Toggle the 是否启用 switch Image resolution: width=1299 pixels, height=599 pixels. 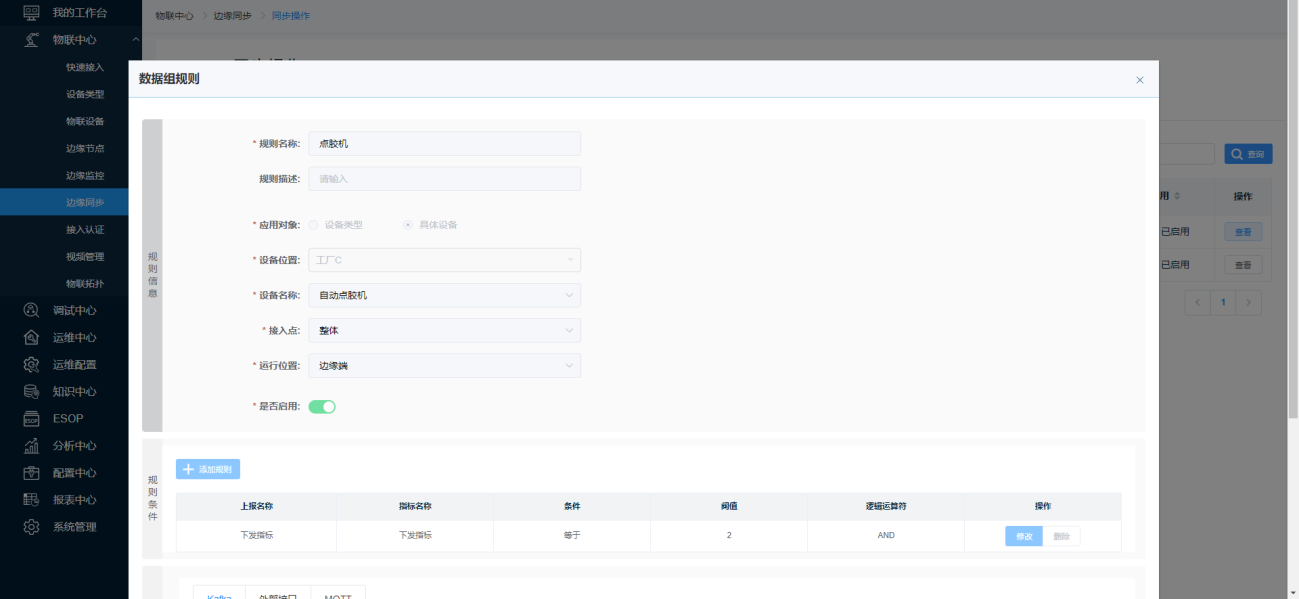(321, 406)
